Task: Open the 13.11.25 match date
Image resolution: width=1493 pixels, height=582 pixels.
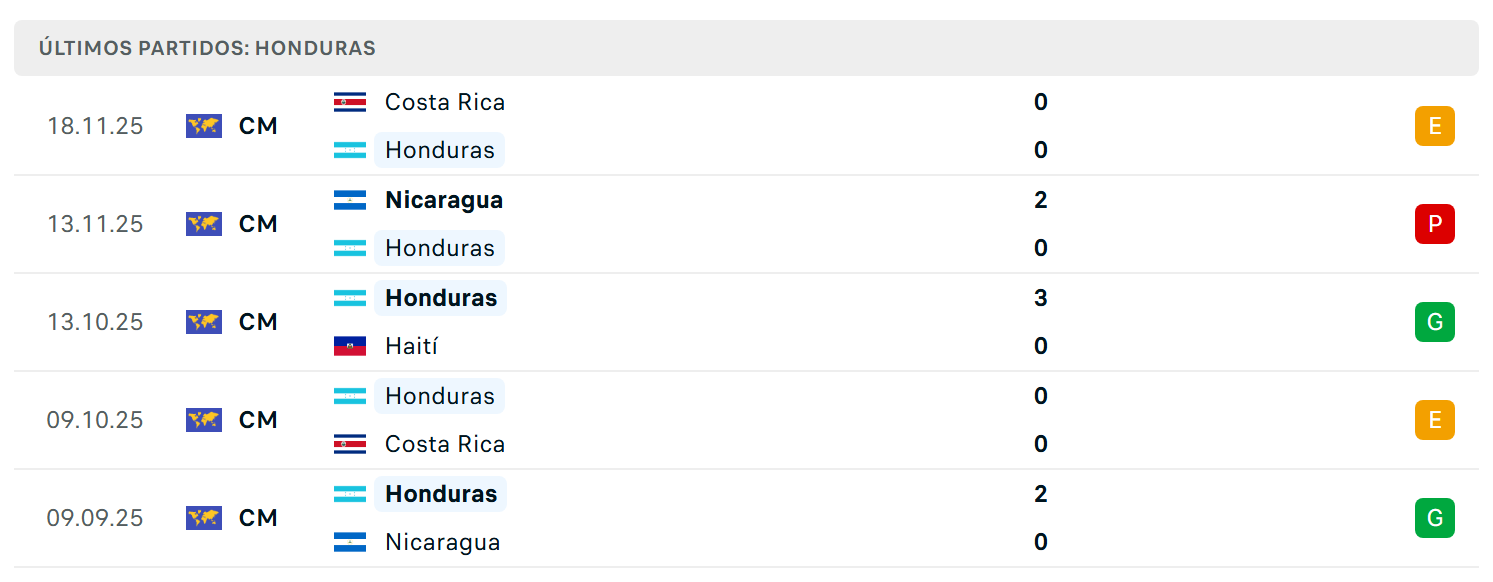Action: (x=95, y=224)
